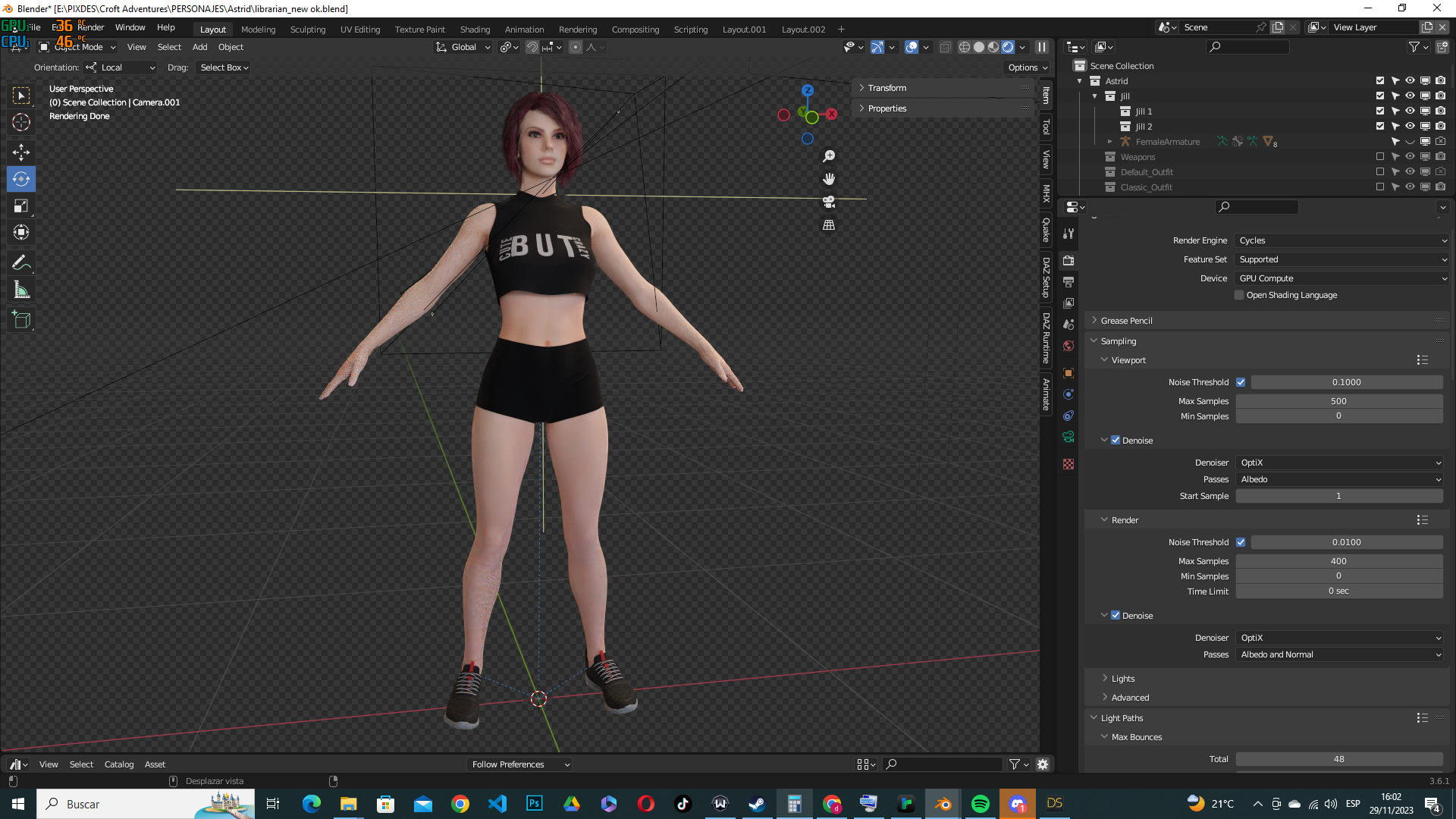Screen dimensions: 1456x819
Task: Open the World properties tab
Action: tap(1068, 346)
